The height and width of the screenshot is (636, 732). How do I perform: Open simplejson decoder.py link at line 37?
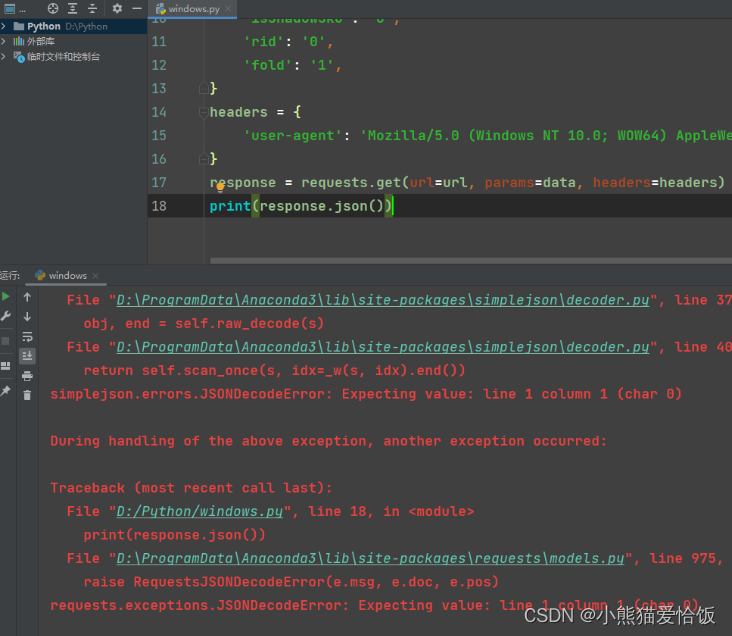(x=383, y=300)
